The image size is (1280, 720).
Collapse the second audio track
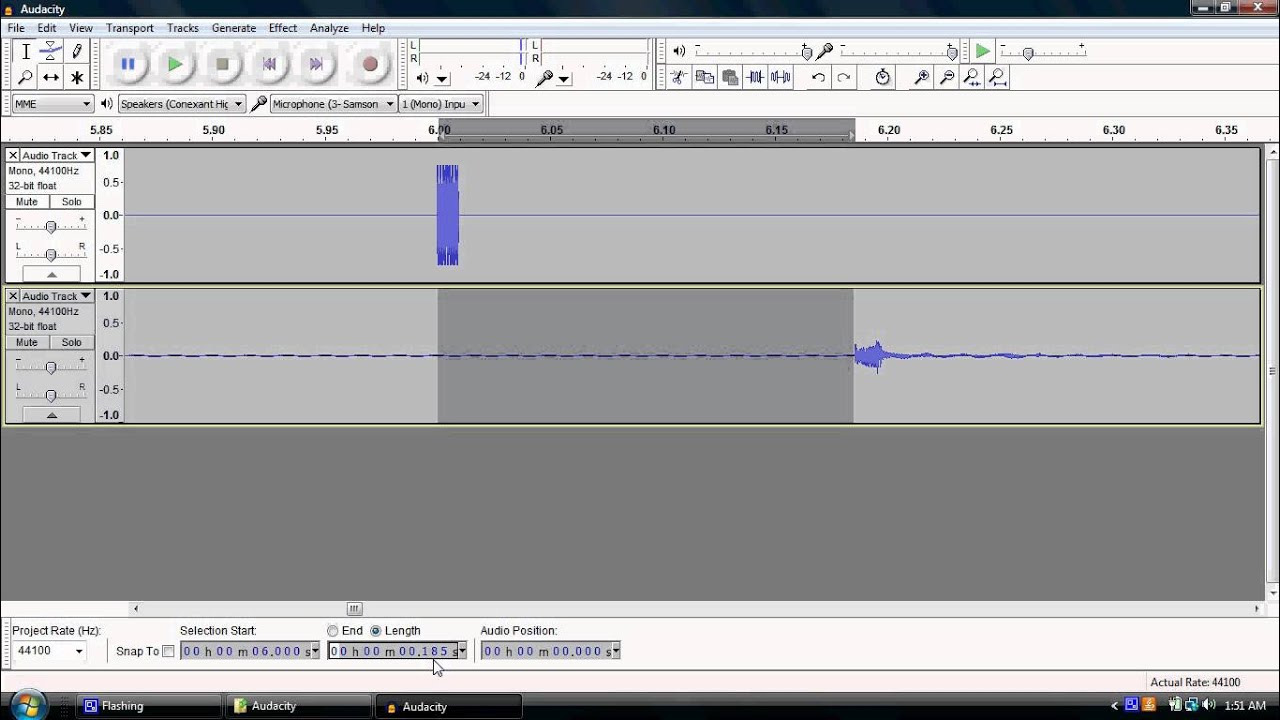[x=51, y=415]
